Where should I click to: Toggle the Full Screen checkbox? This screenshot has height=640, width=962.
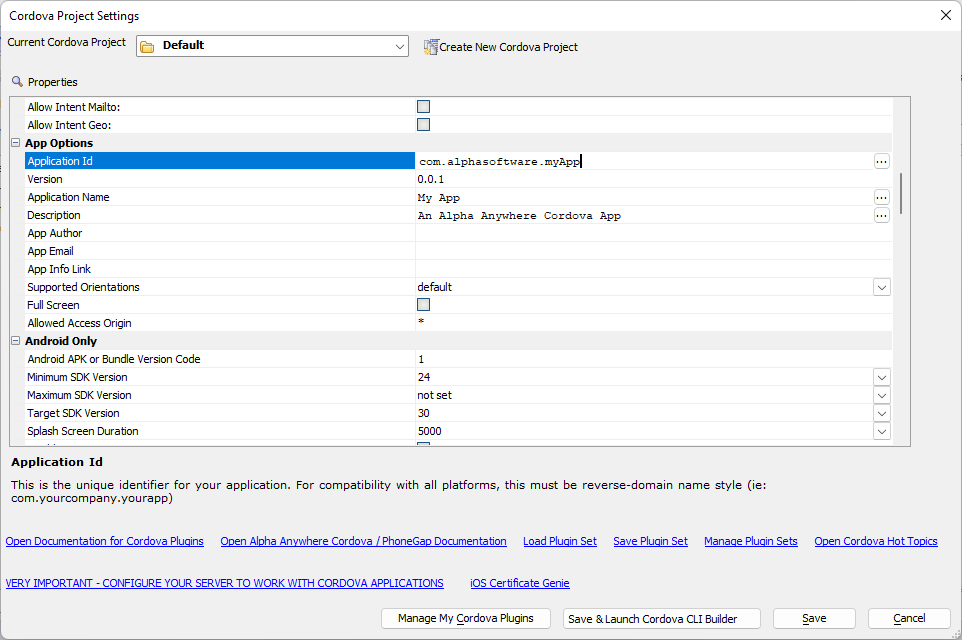[x=423, y=305]
